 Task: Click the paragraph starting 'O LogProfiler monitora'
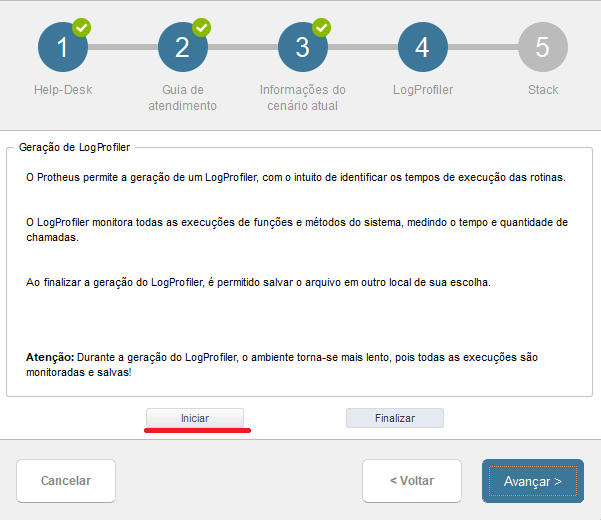[x=297, y=230]
